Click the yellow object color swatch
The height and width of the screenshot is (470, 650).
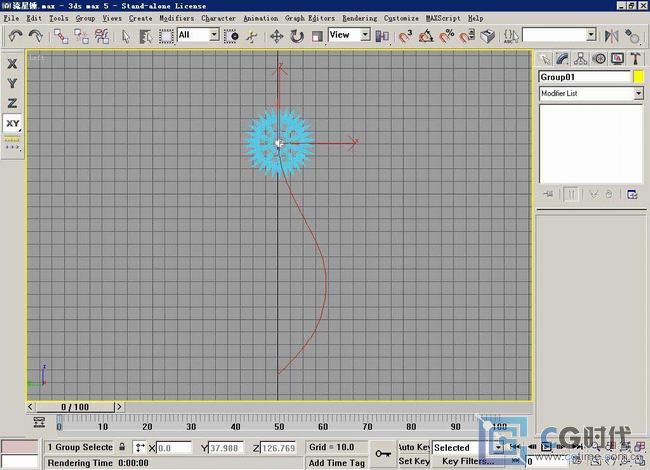click(x=638, y=77)
